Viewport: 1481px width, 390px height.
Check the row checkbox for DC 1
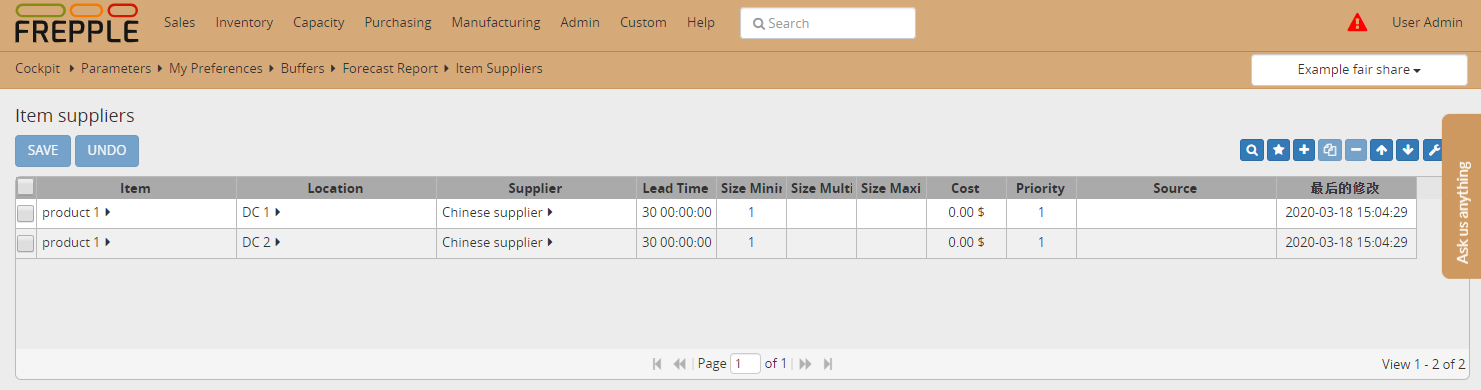[x=26, y=213]
